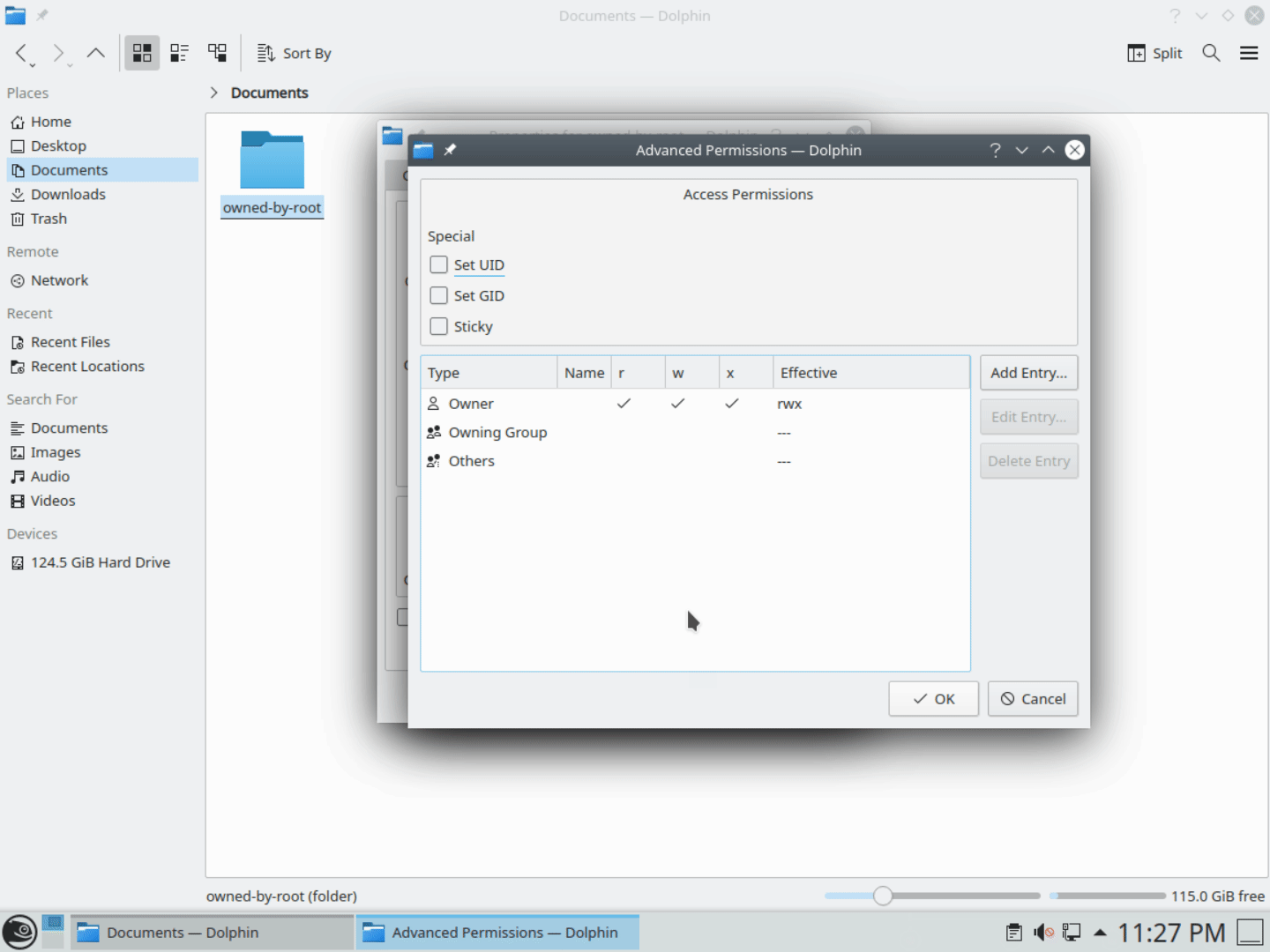Switch to Compact view mode

pos(180,53)
